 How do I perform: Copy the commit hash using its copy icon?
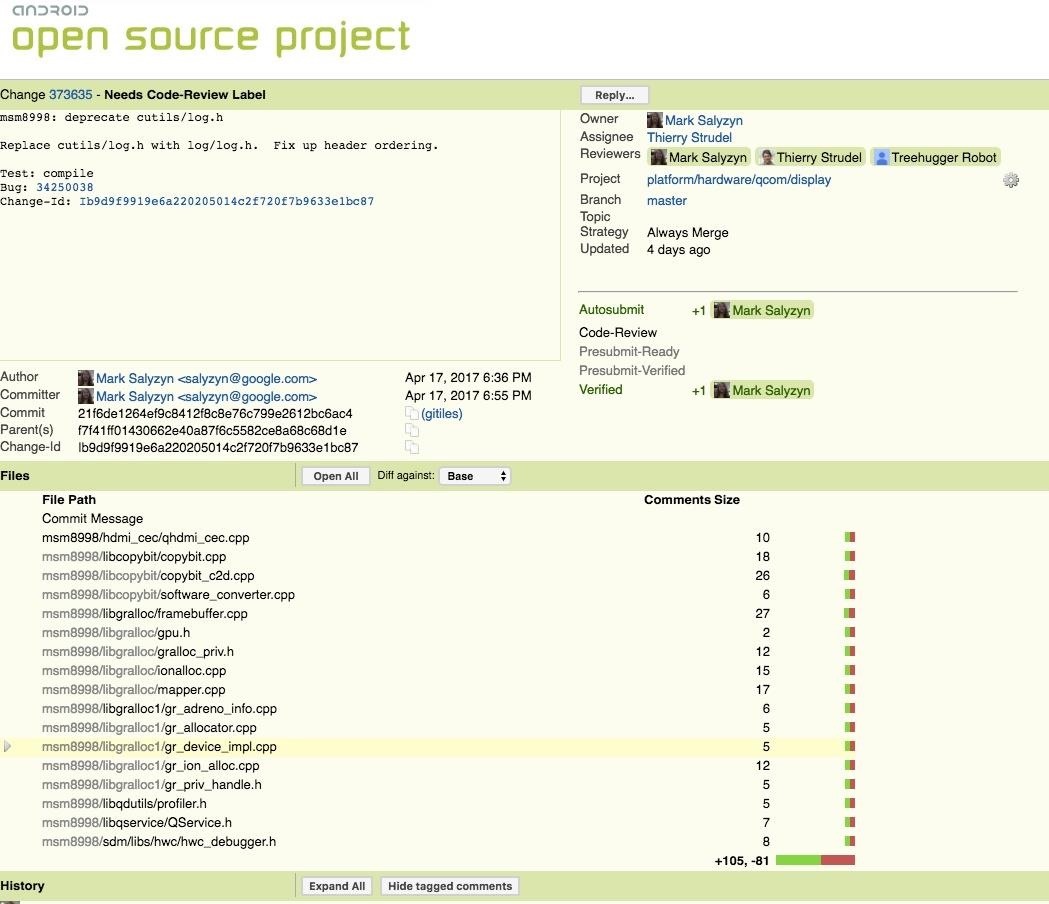click(x=411, y=414)
